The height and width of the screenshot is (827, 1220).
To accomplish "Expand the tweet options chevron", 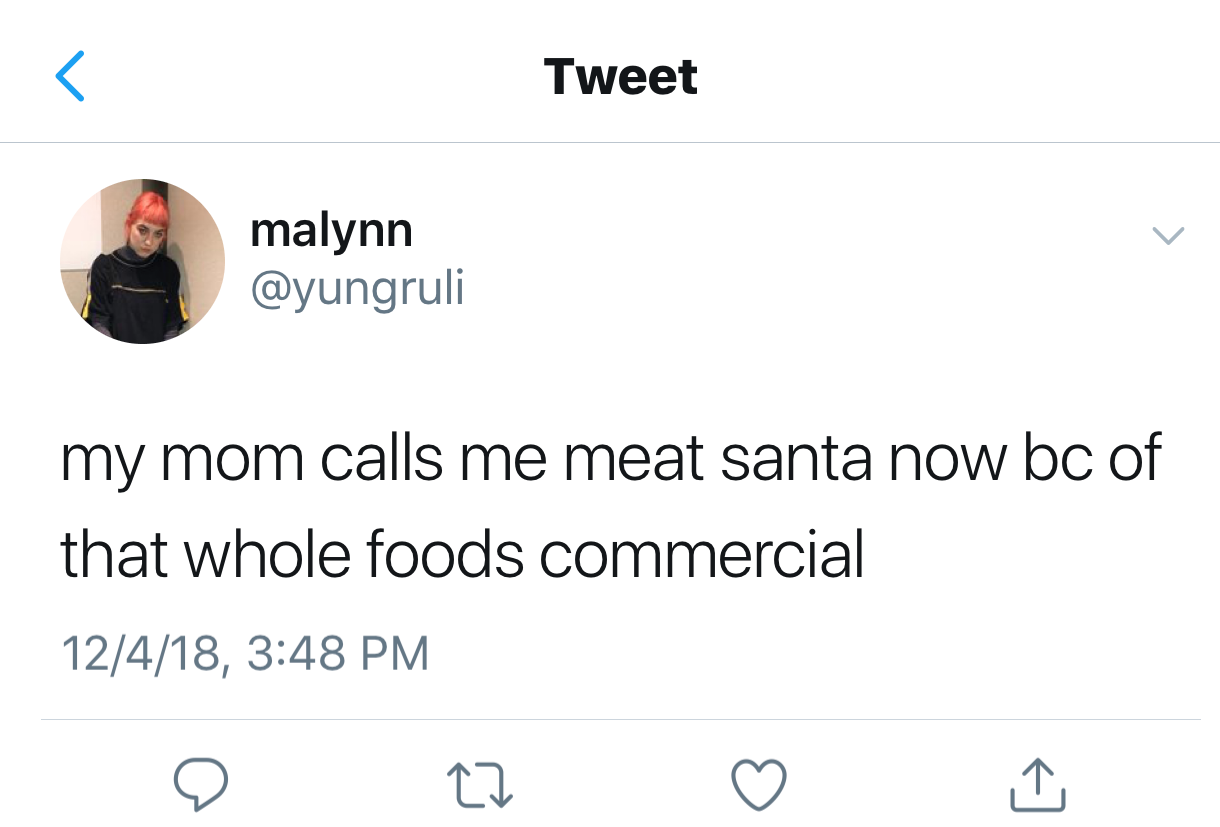I will [x=1167, y=236].
